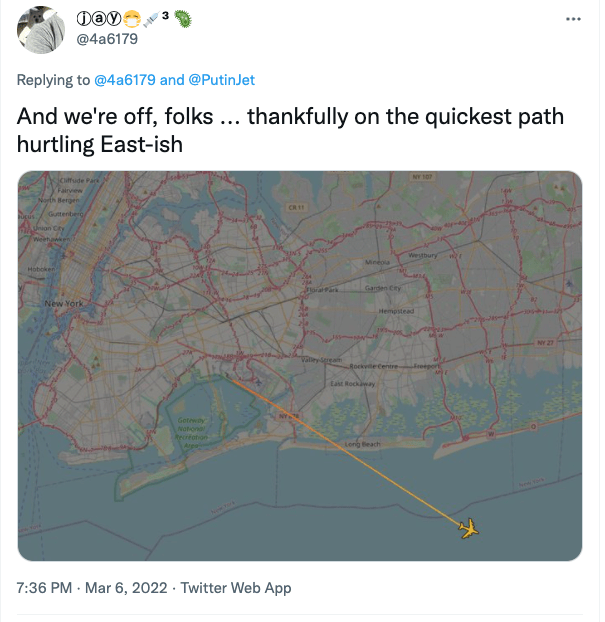Open the three-dot more options menu
The image size is (605, 622).
coord(573,19)
